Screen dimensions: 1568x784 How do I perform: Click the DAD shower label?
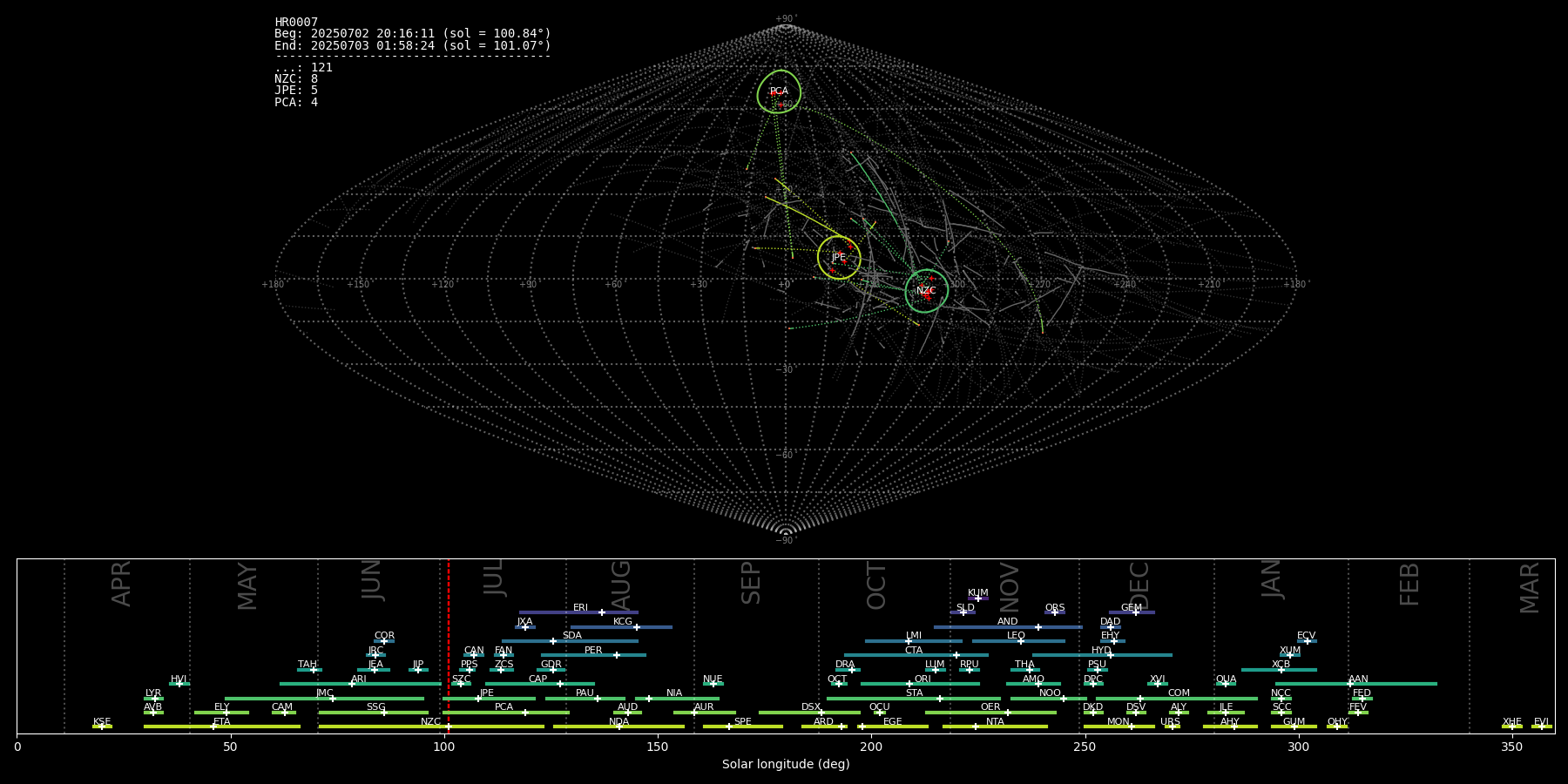[x=1110, y=622]
